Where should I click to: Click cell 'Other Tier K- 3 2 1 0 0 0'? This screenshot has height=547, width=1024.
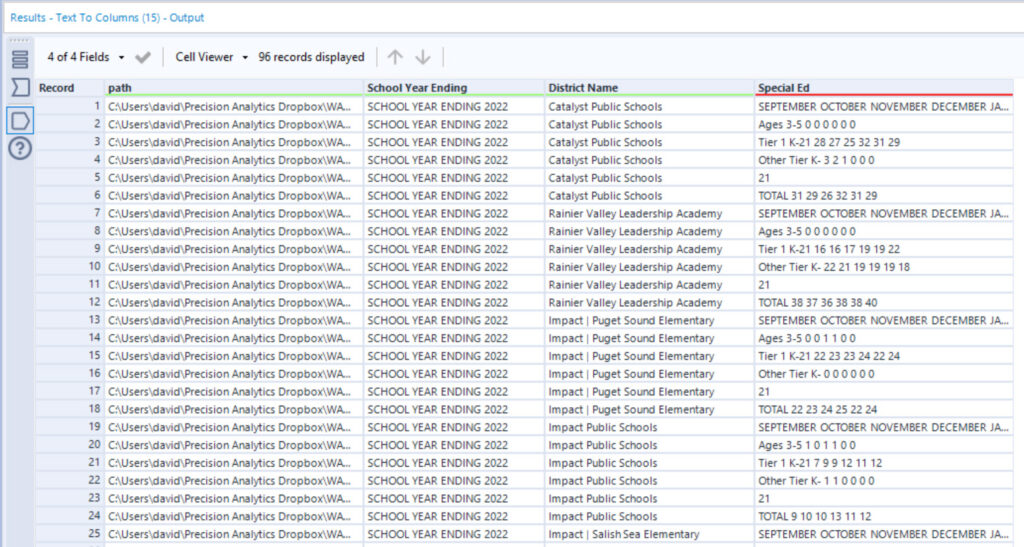click(884, 160)
